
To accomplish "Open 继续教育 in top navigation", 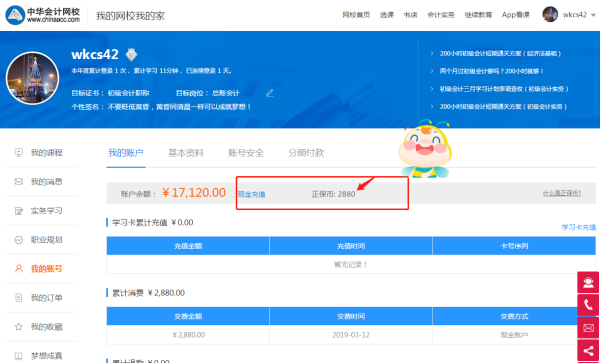I will tap(478, 15).
